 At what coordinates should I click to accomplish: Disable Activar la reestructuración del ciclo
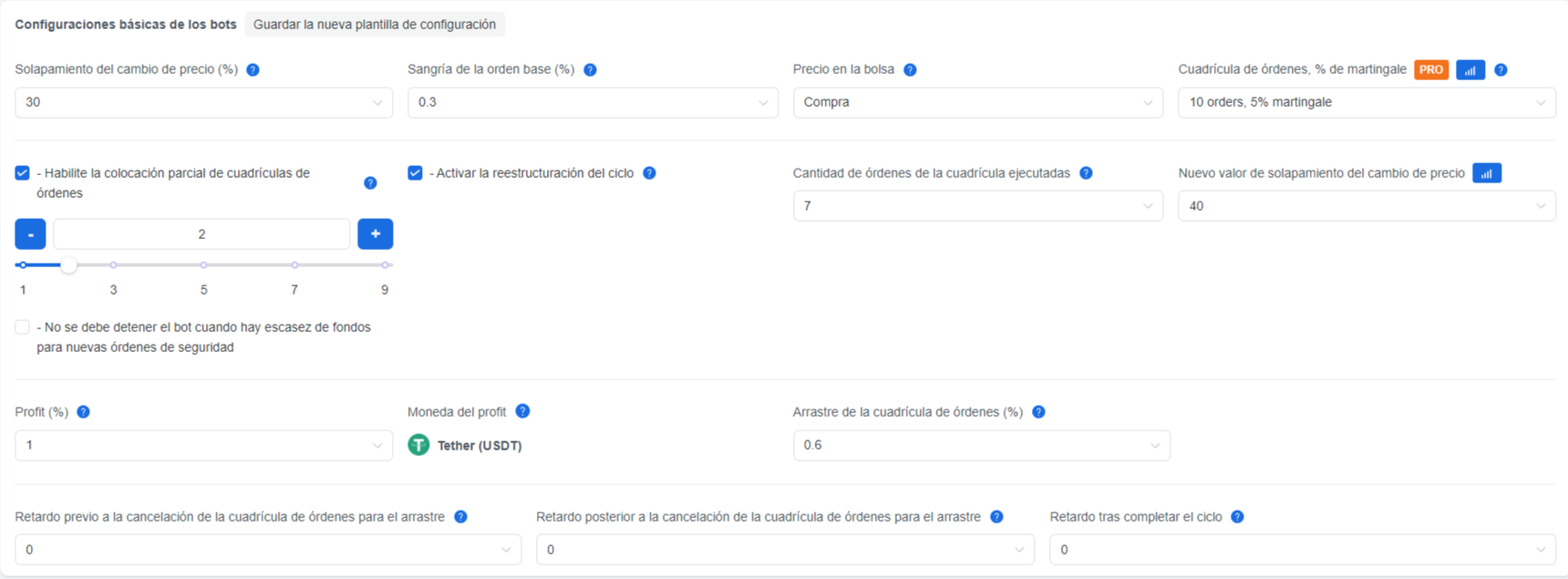click(x=415, y=173)
